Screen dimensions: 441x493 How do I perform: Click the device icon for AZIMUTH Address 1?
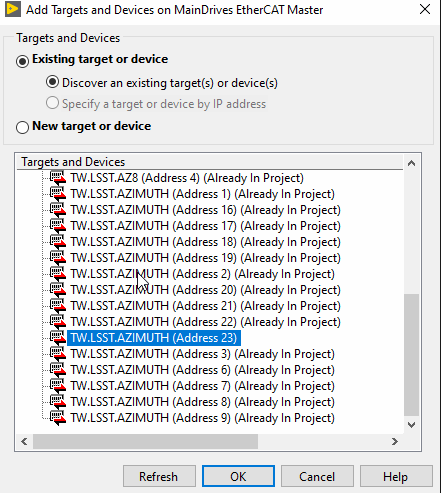click(58, 194)
